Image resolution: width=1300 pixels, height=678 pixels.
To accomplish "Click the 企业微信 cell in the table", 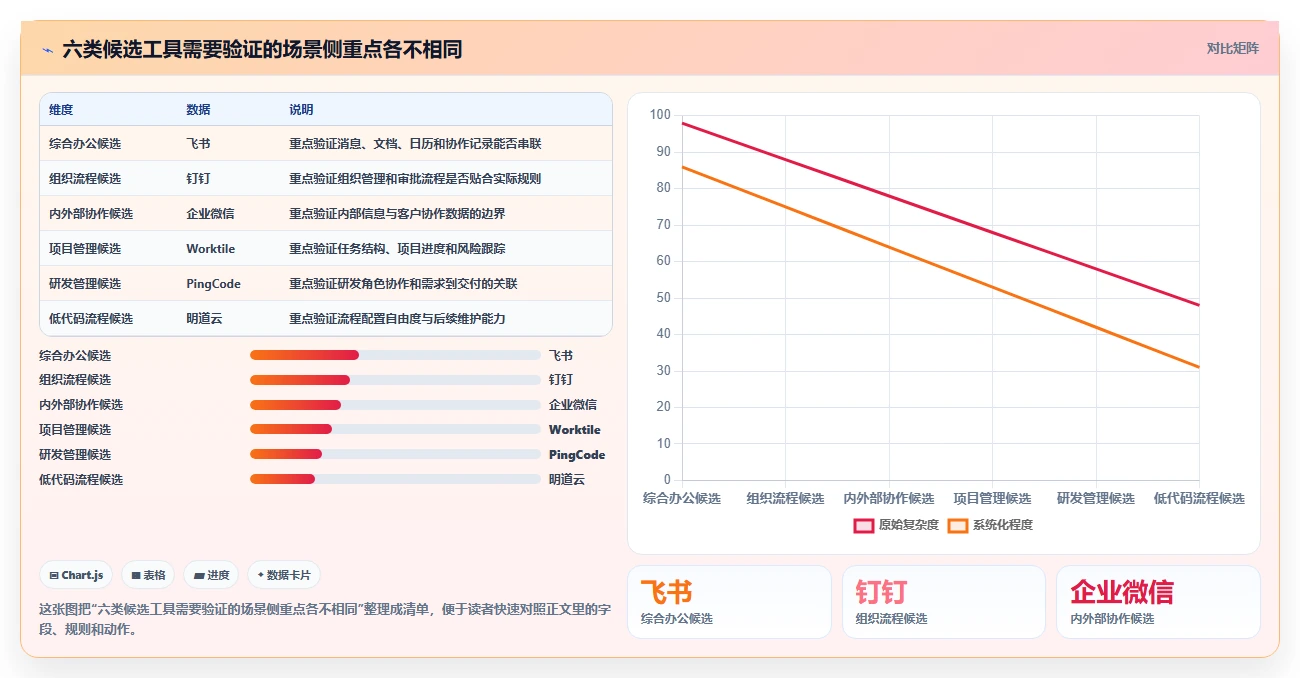I will pyautogui.click(x=210, y=214).
